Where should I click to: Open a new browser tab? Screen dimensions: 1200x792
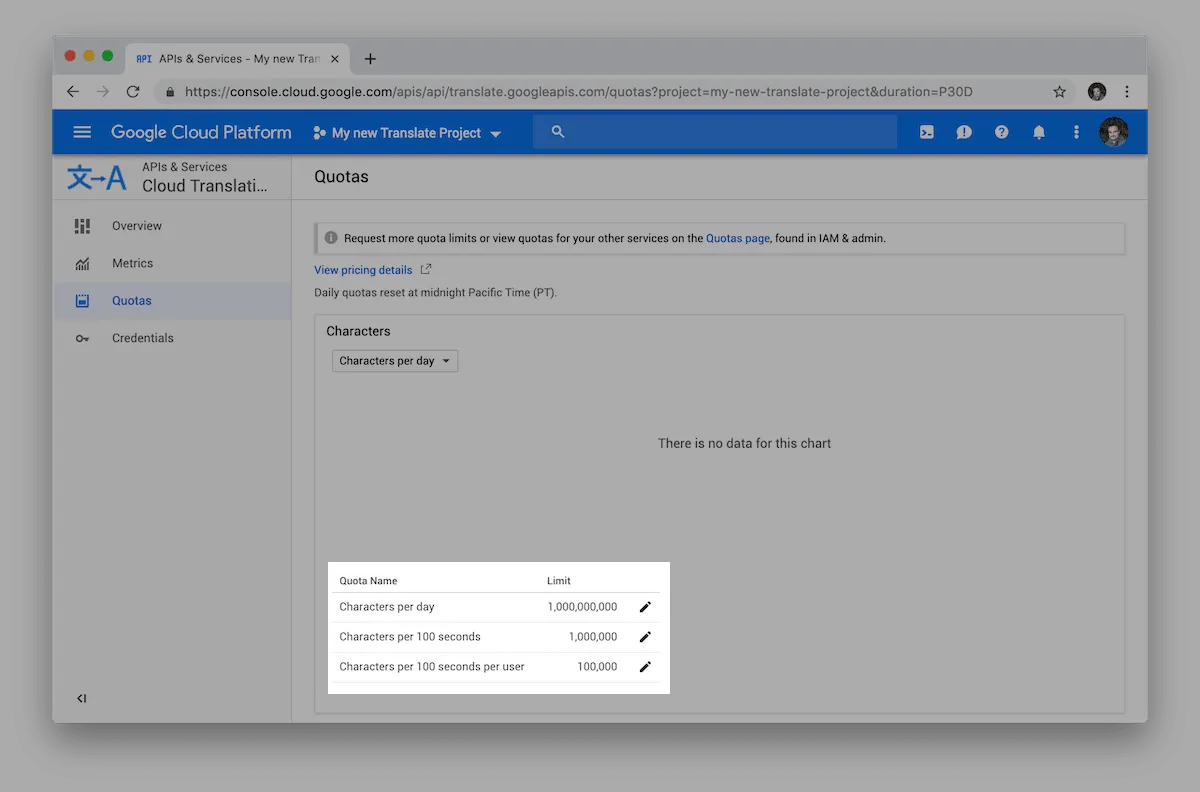tap(370, 59)
